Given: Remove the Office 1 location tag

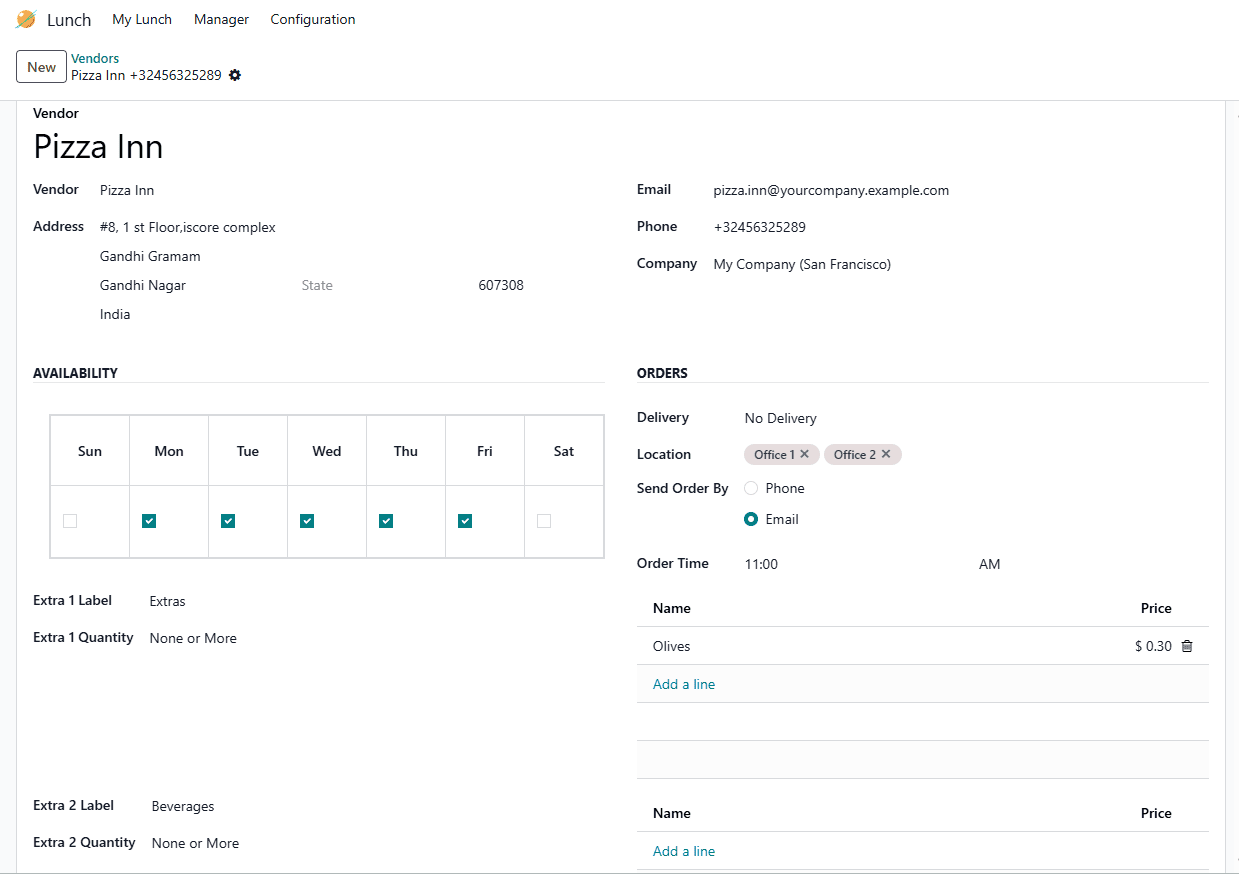Looking at the screenshot, I should click(x=804, y=454).
